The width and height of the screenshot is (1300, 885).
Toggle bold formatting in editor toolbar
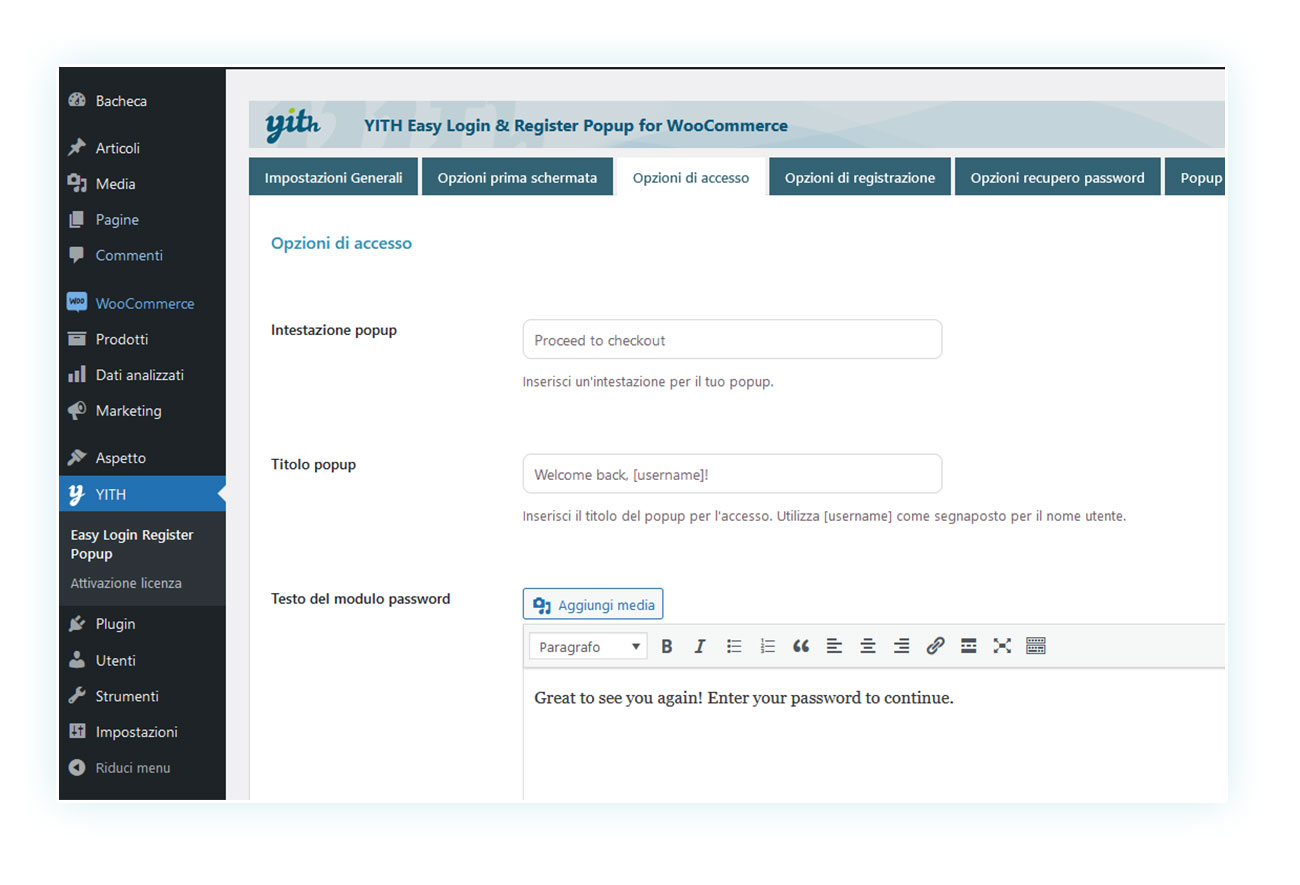(x=667, y=647)
